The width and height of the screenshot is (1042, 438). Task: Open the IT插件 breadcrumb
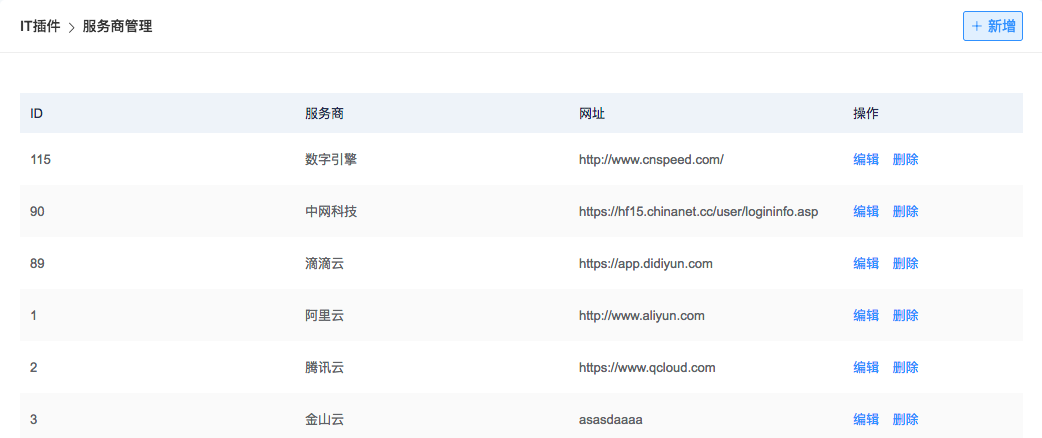point(40,27)
